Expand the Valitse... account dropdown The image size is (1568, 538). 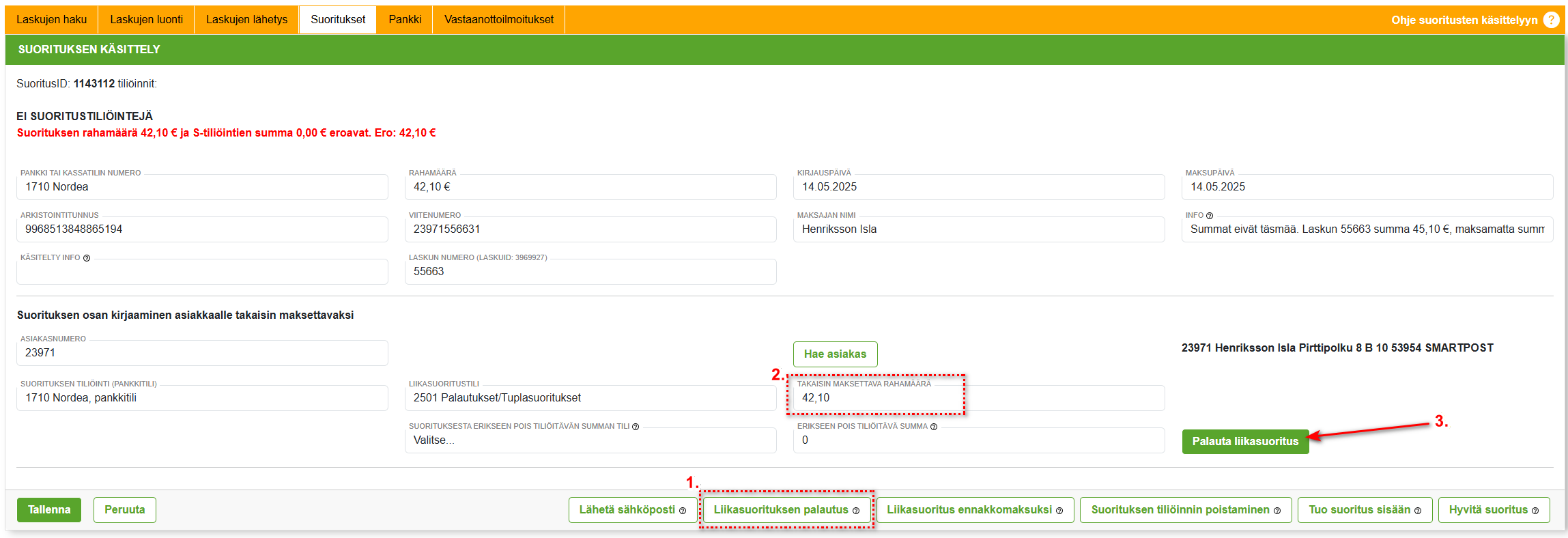[590, 440]
